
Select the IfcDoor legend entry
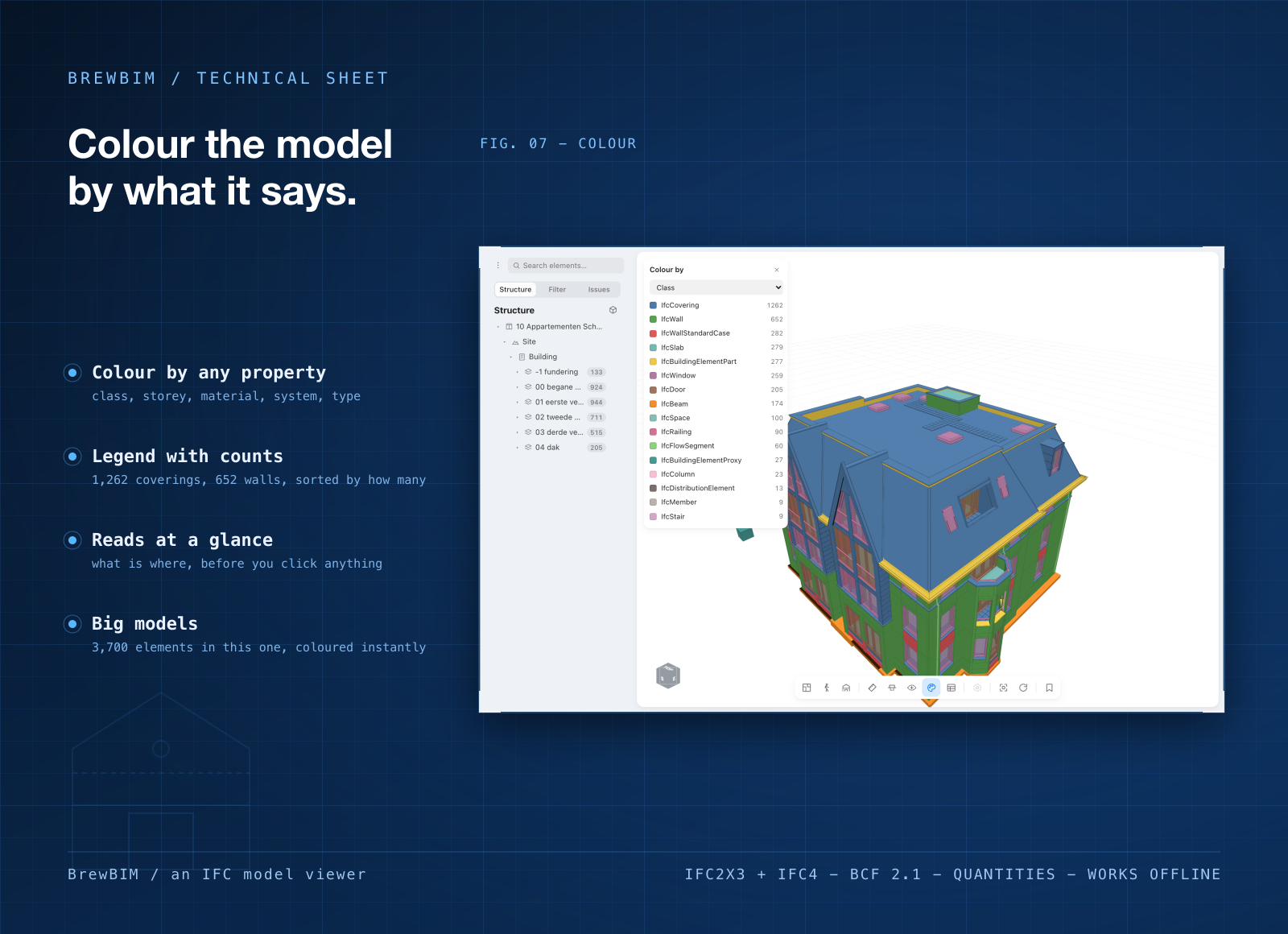tap(716, 390)
